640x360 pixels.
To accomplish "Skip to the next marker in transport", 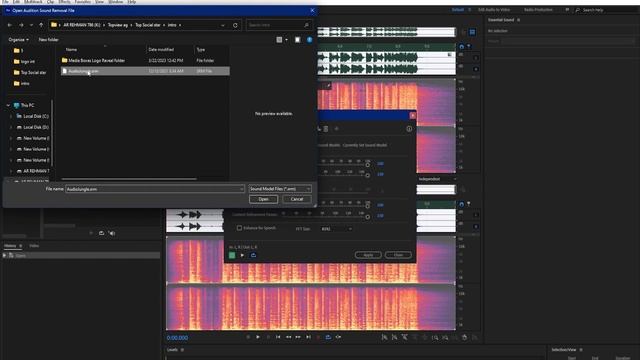I will pyautogui.click(x=309, y=337).
